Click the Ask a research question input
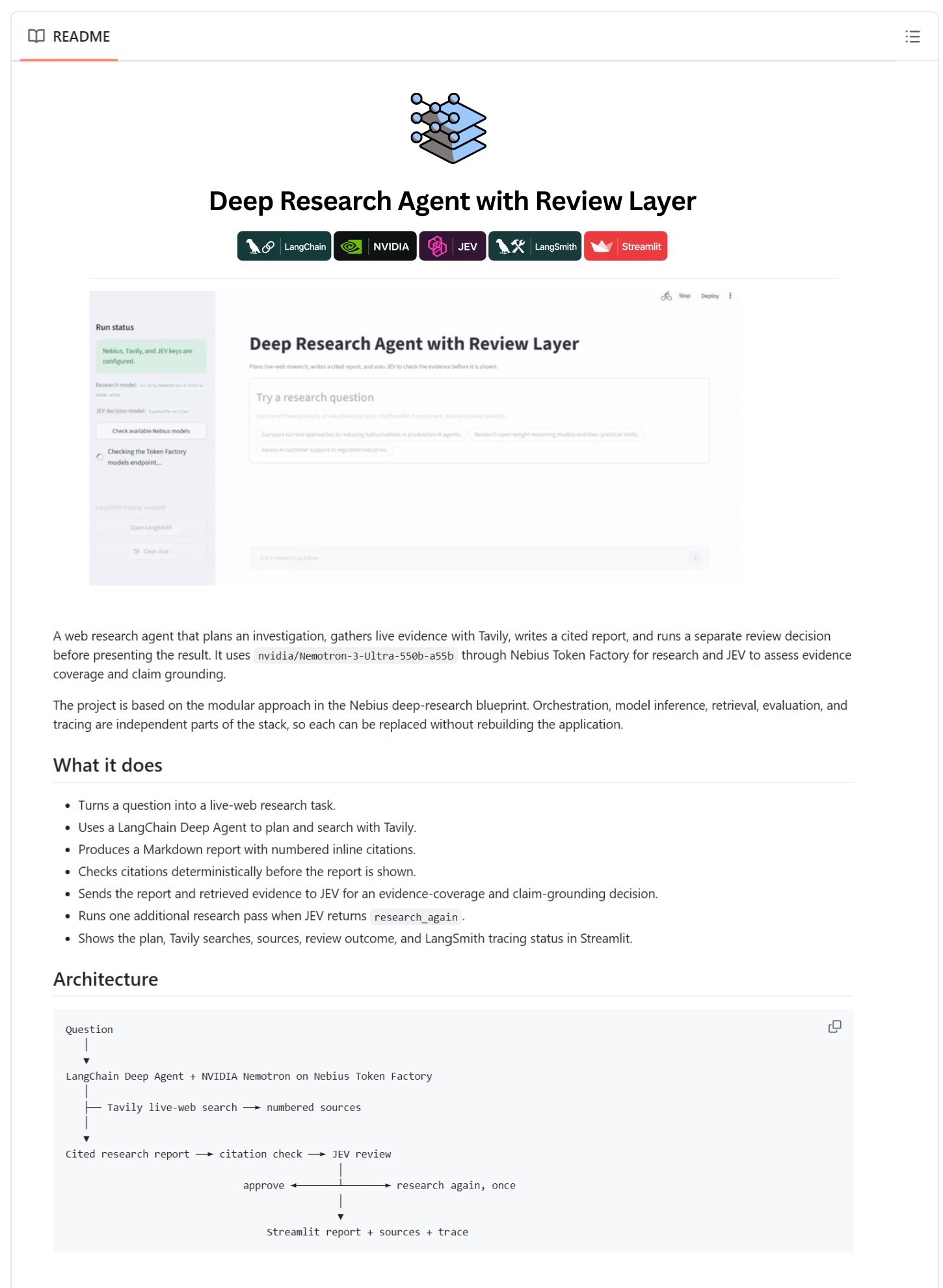The height and width of the screenshot is (1288, 943). tap(479, 558)
